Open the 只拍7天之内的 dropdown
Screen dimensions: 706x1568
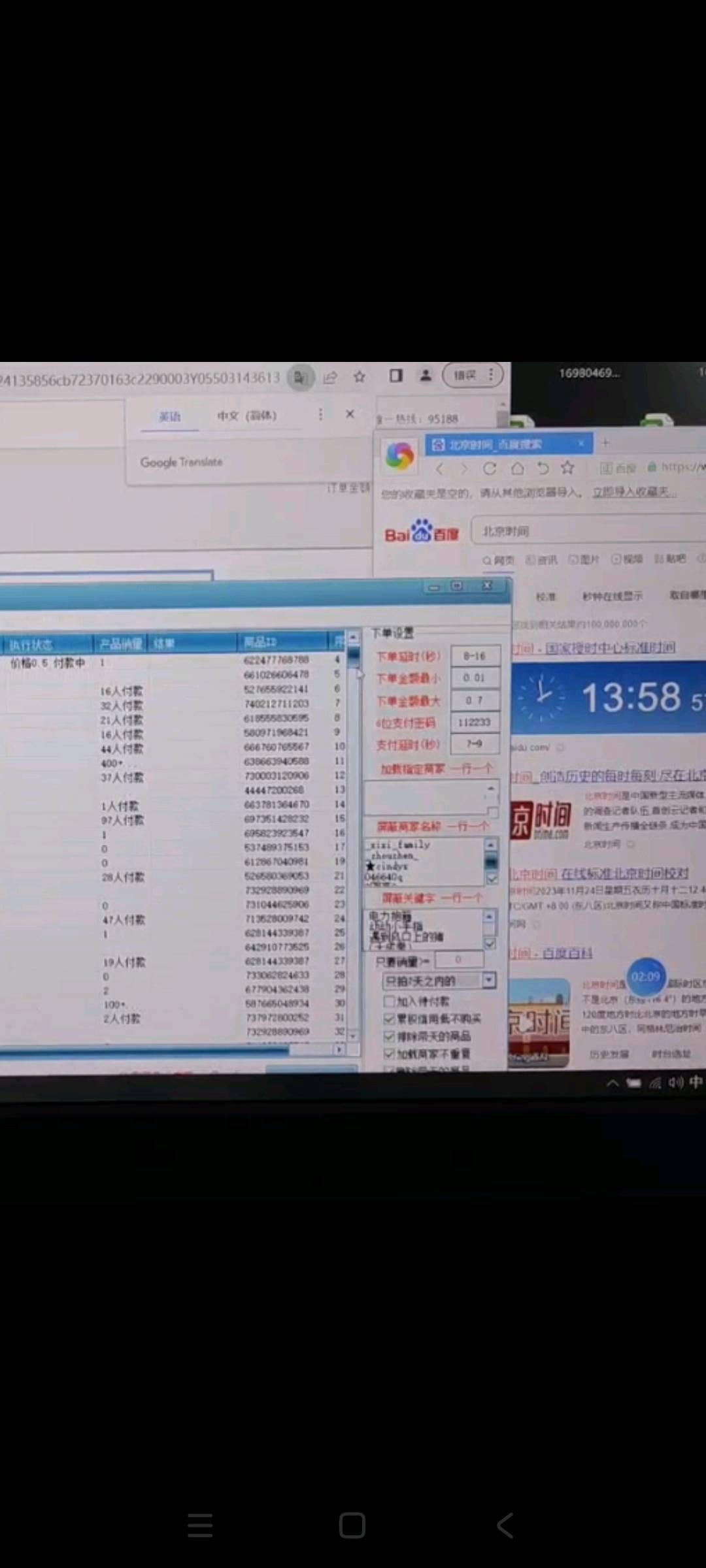pos(488,980)
